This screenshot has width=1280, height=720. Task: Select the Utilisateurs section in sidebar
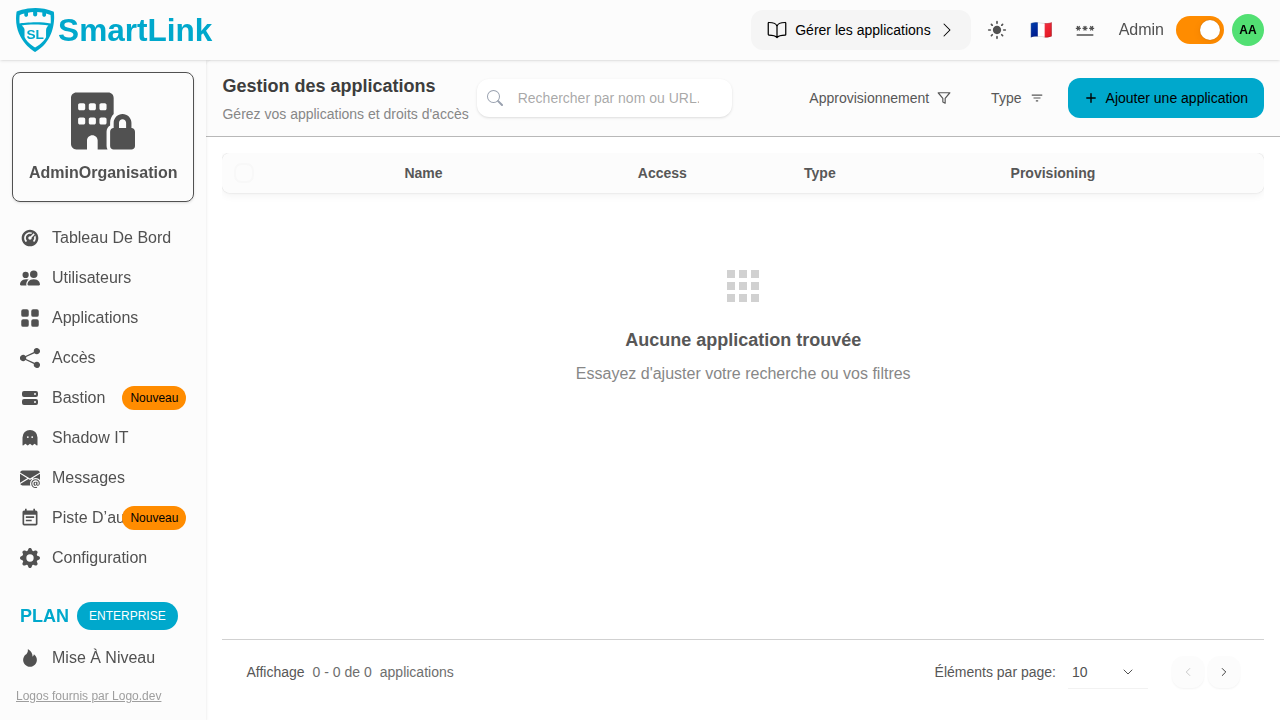(91, 277)
